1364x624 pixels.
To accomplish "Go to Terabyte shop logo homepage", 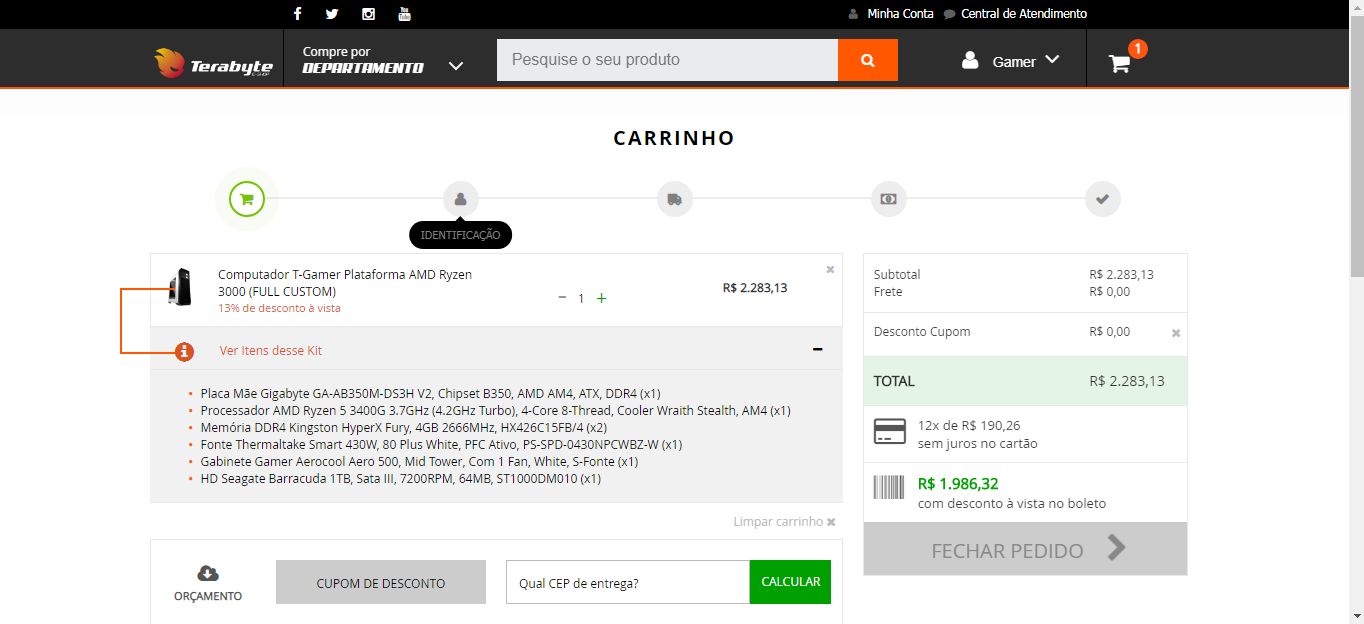I will 213,62.
